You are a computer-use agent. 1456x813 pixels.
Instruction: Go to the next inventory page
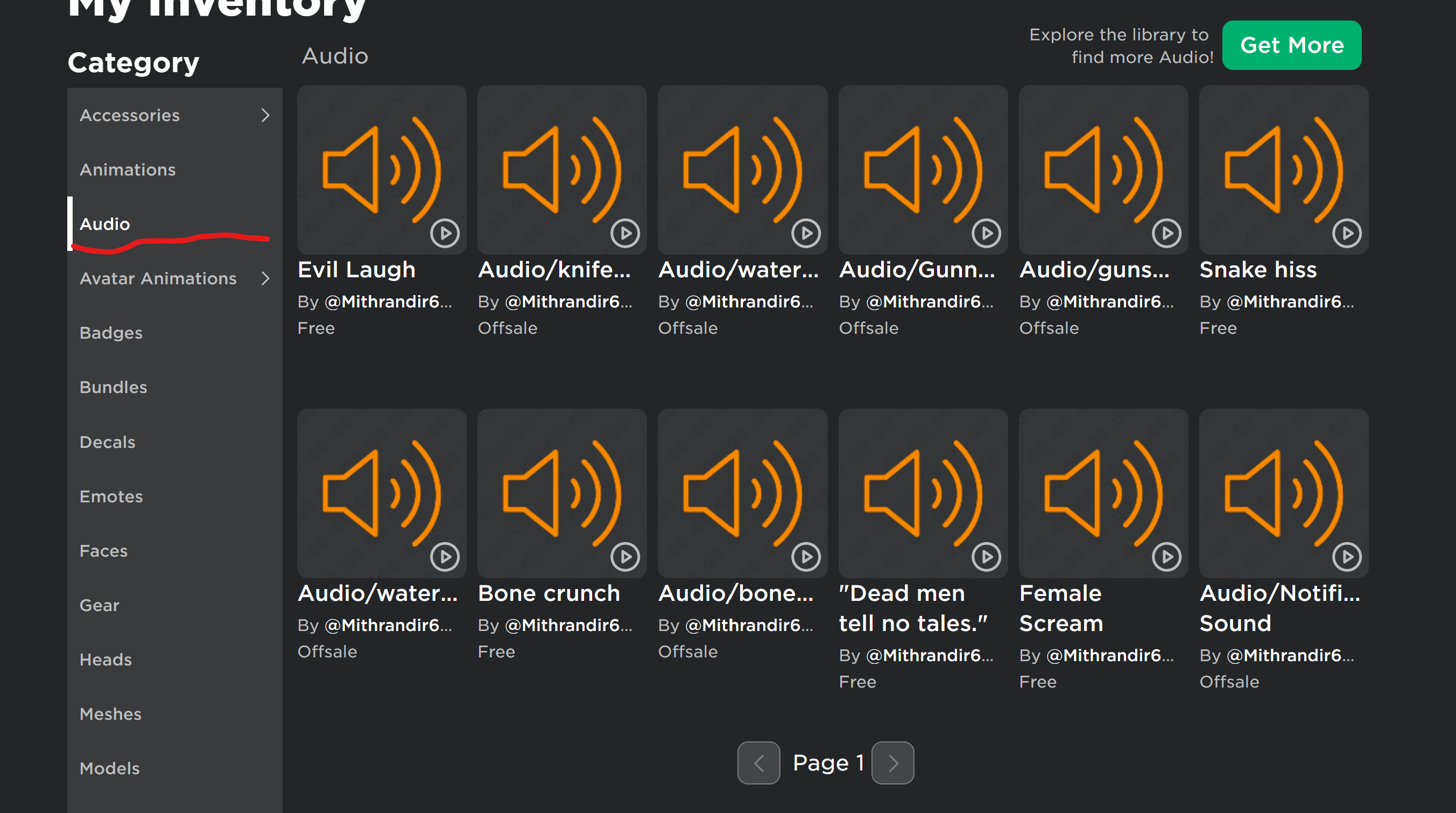click(x=892, y=763)
